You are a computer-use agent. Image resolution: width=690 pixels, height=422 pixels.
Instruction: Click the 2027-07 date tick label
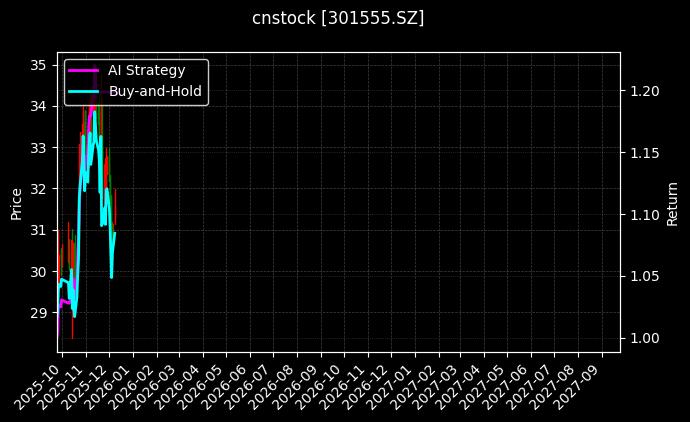tap(531, 388)
